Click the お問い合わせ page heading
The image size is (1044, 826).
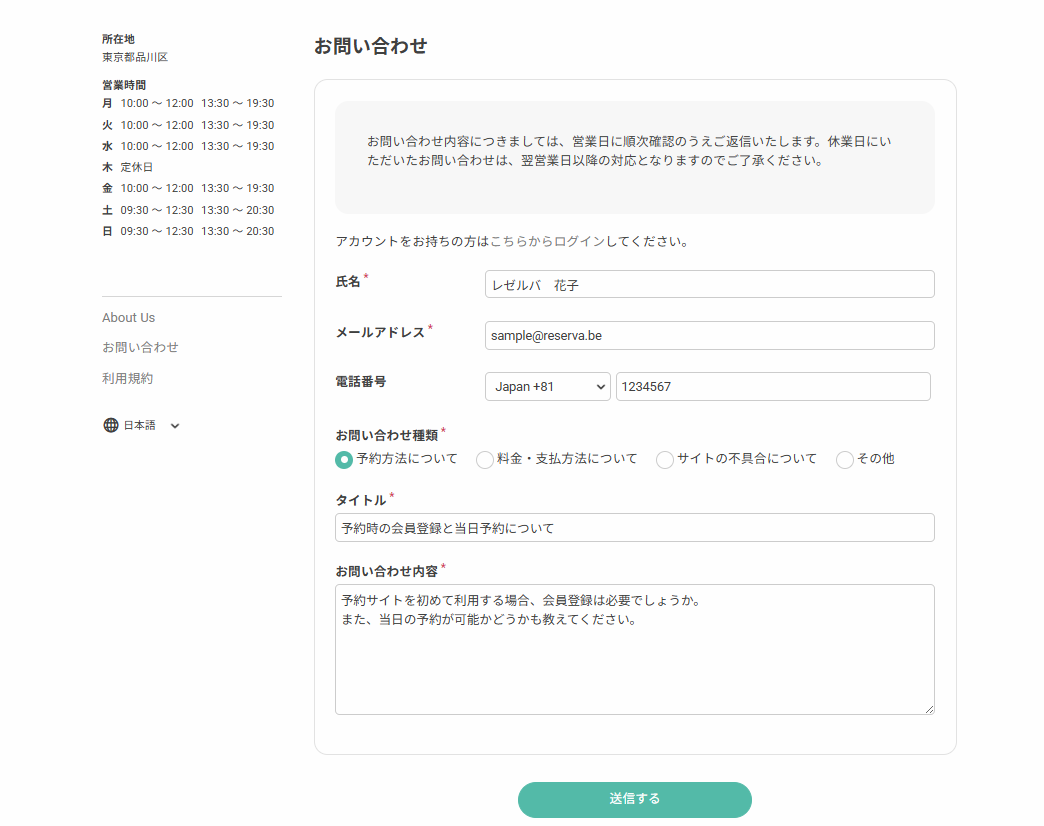click(370, 46)
